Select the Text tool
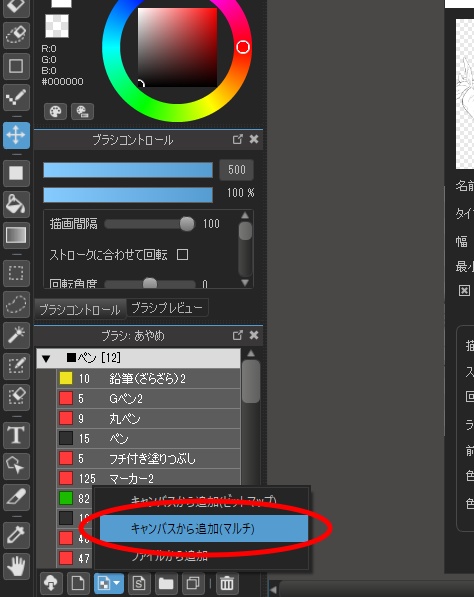Viewport: 474px width, 597px height. (16, 435)
